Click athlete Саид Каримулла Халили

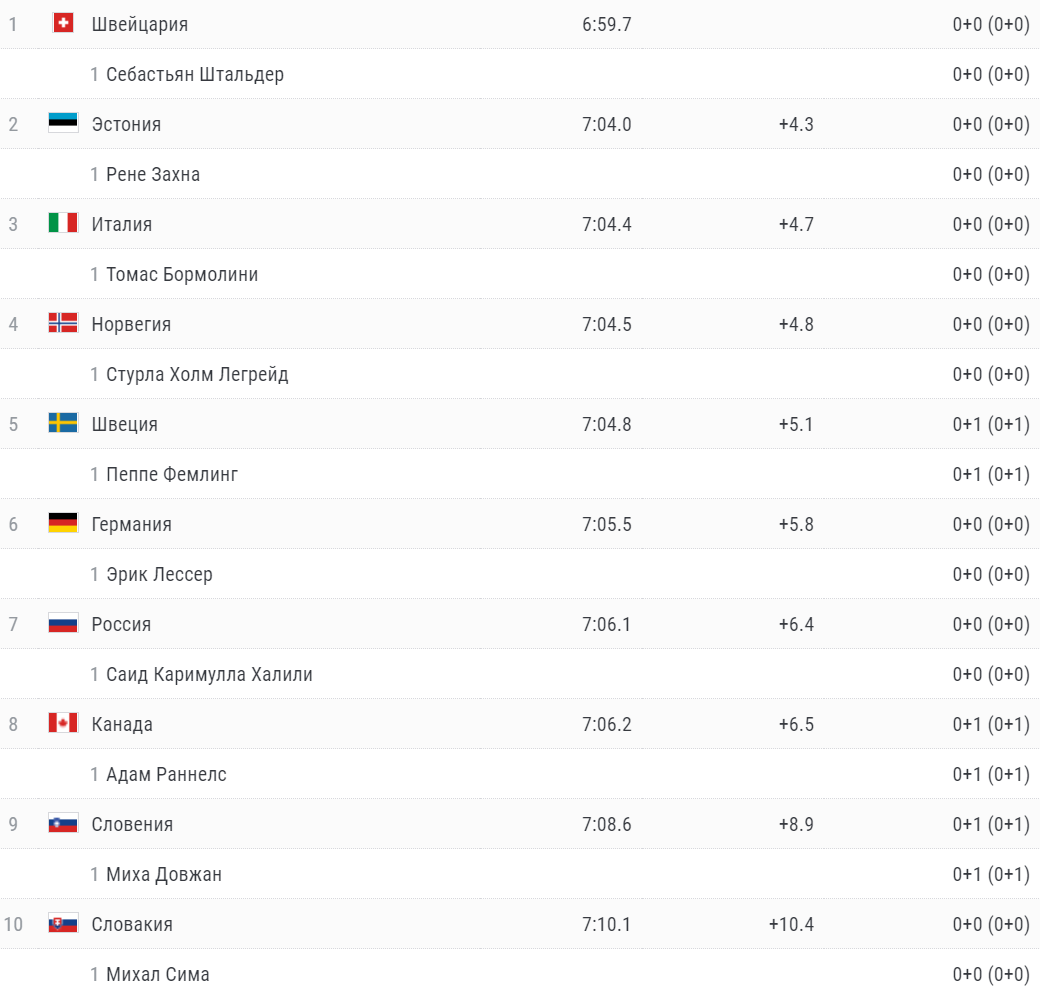(209, 674)
